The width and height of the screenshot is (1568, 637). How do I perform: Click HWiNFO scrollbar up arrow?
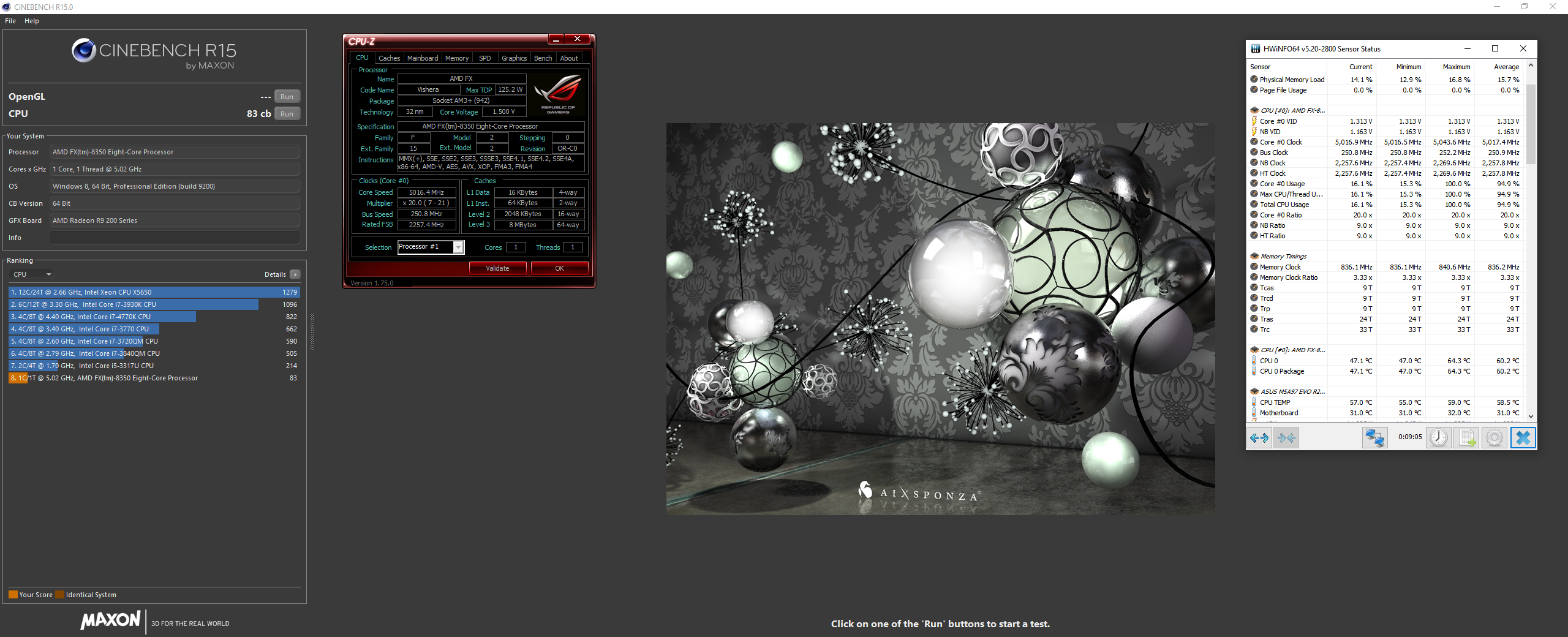coord(1531,65)
